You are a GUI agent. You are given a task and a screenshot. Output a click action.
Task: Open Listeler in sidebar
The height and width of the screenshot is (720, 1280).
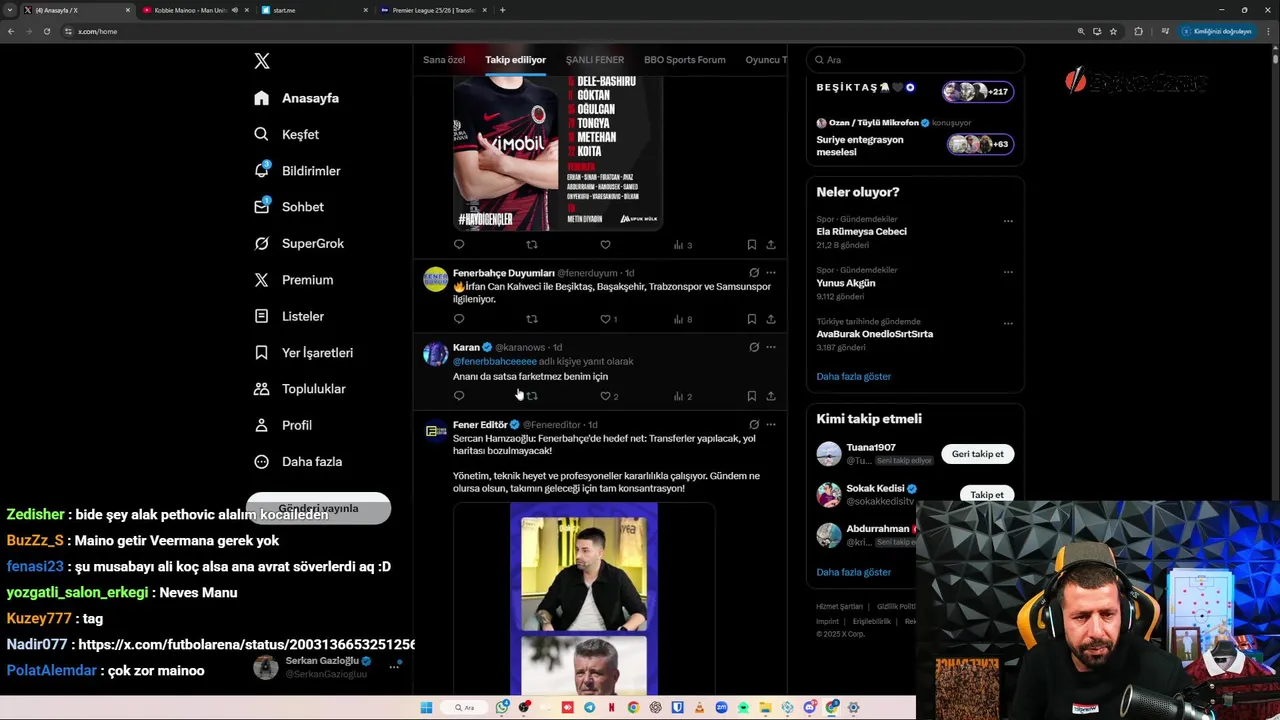(289, 316)
